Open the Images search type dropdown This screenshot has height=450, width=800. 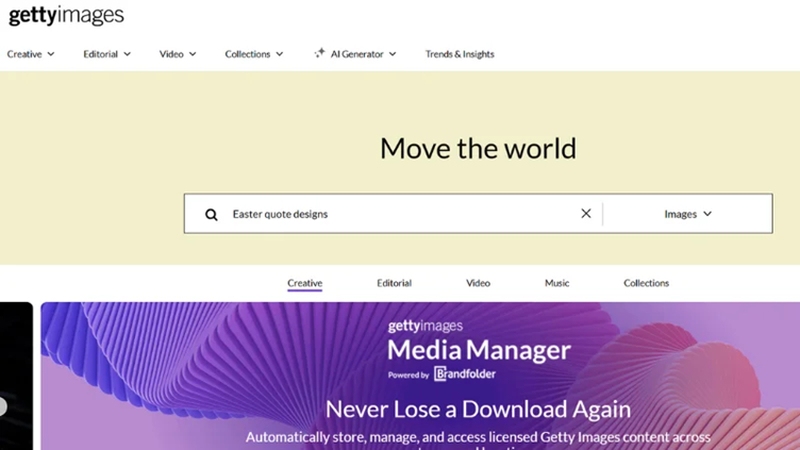pos(688,214)
